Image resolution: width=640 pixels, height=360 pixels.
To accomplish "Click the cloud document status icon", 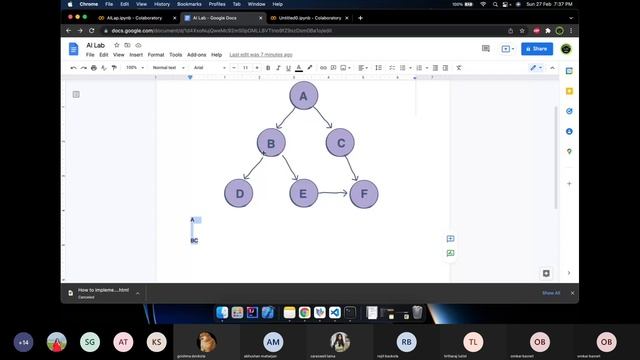I will (x=138, y=45).
